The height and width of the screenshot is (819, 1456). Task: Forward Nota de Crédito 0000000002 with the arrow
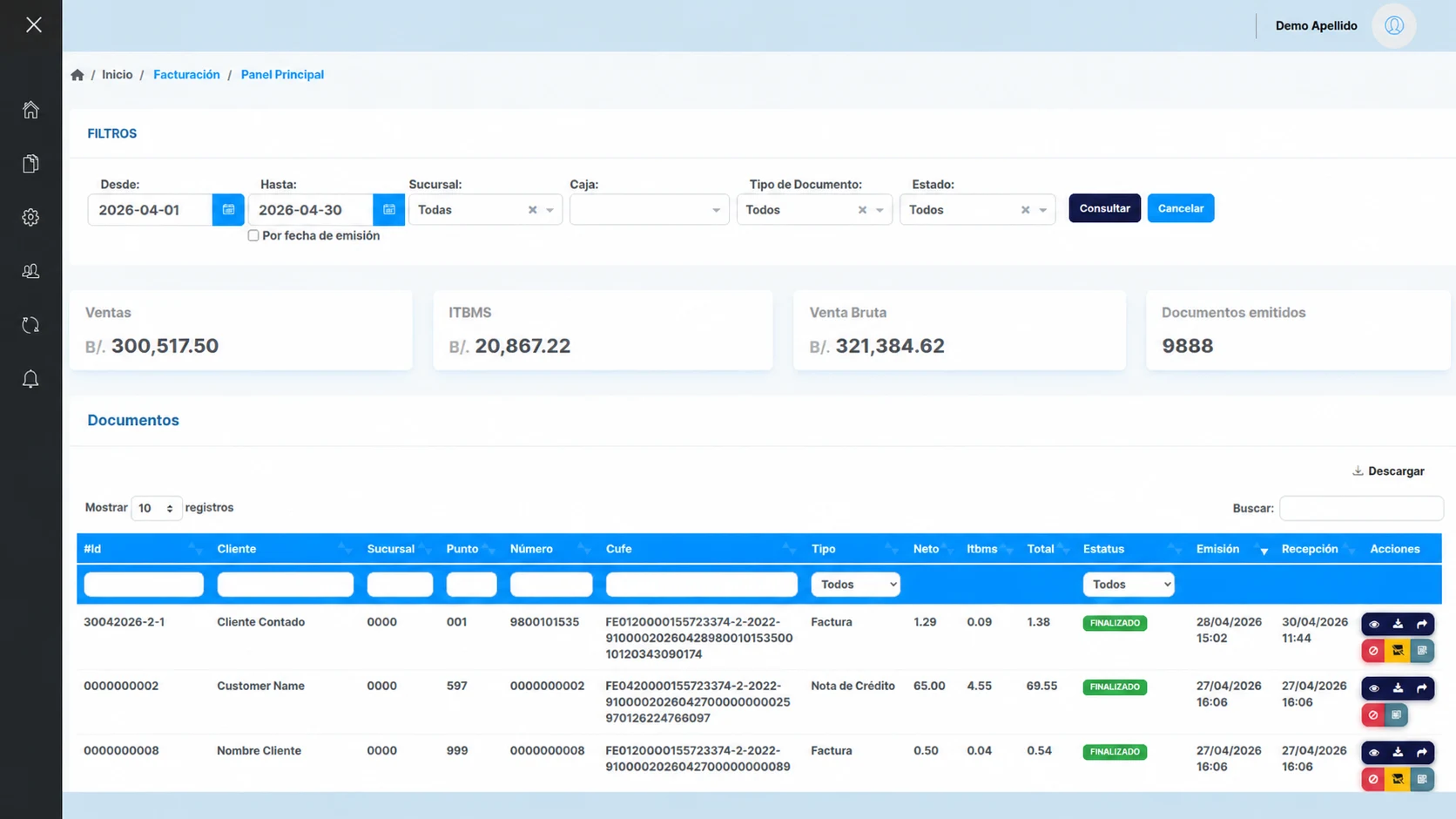point(1422,688)
